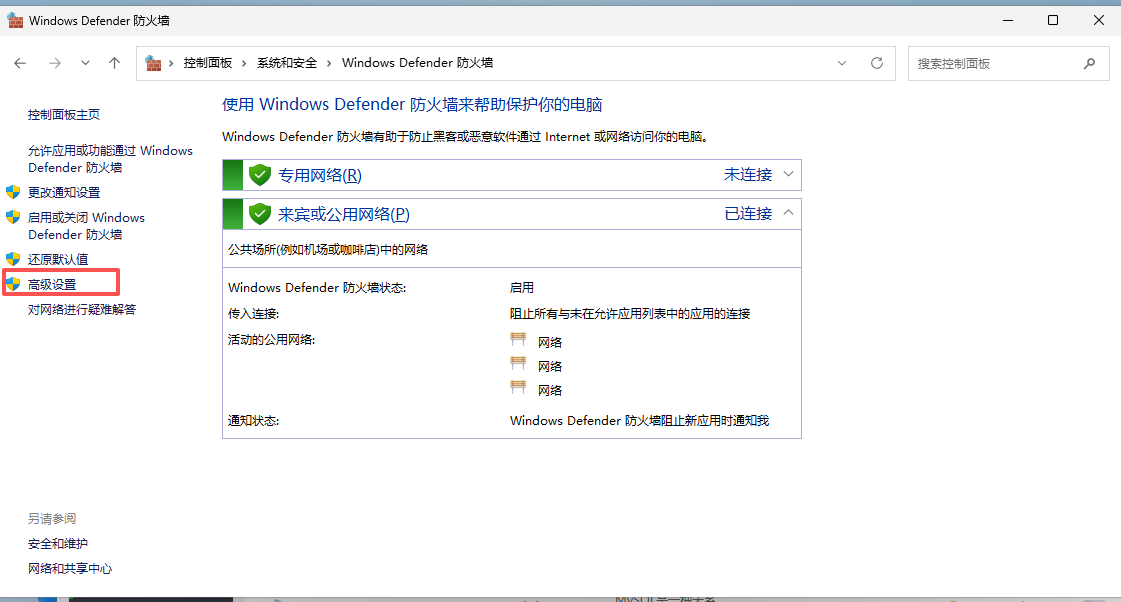The image size is (1121, 602).
Task: Refresh the control panel page
Action: click(876, 63)
